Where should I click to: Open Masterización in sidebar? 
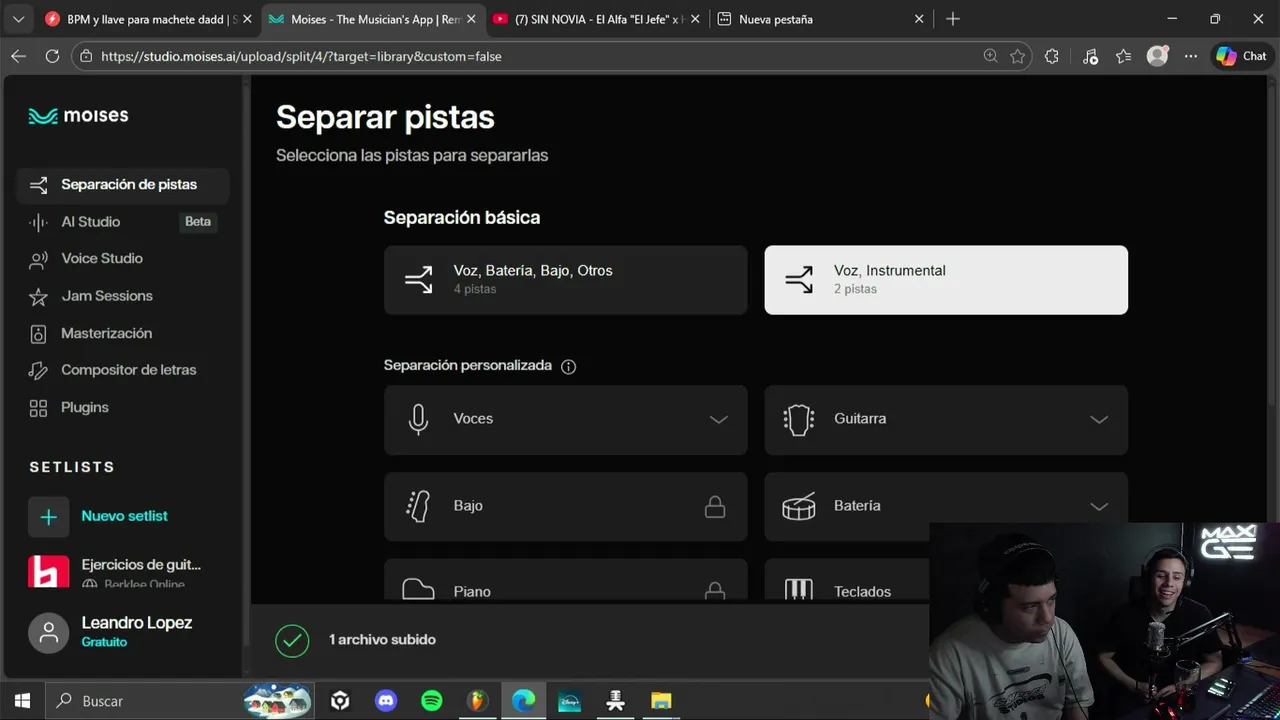coord(106,333)
